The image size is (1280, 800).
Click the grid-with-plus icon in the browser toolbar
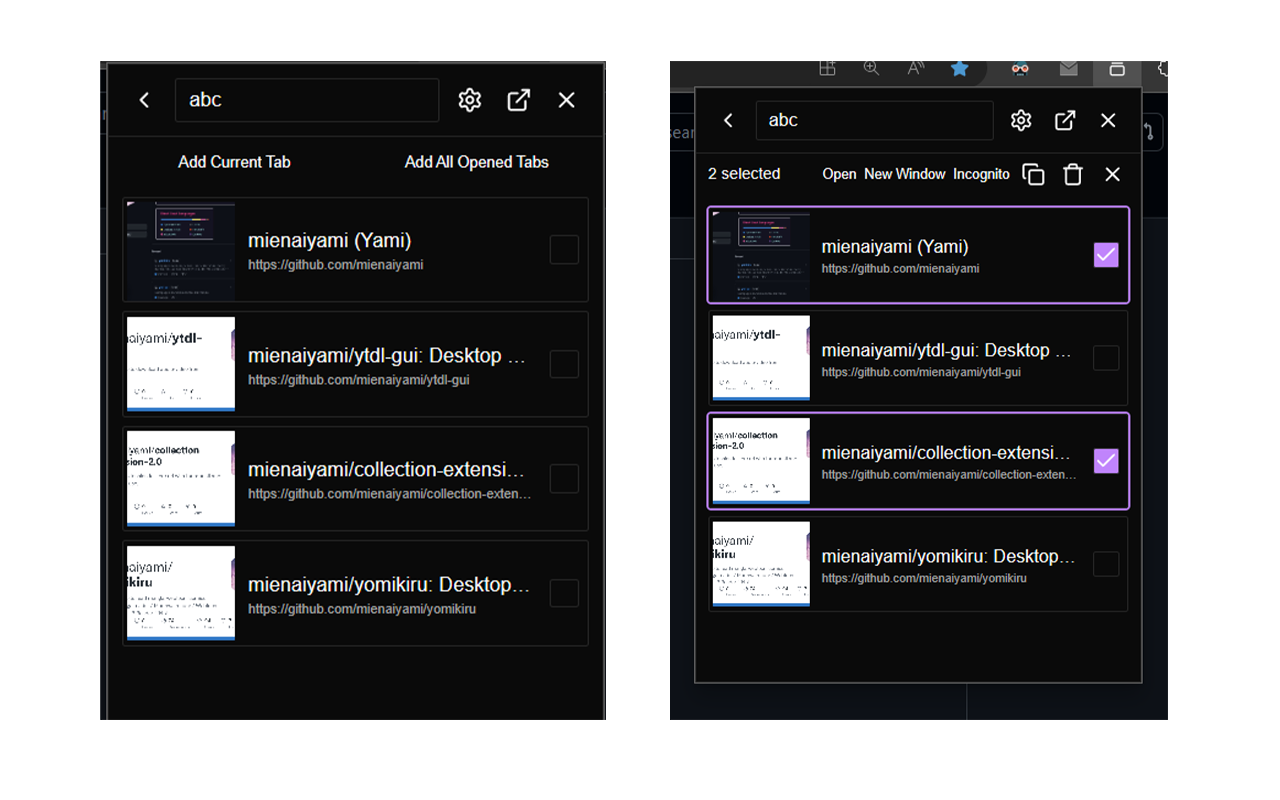coord(827,68)
